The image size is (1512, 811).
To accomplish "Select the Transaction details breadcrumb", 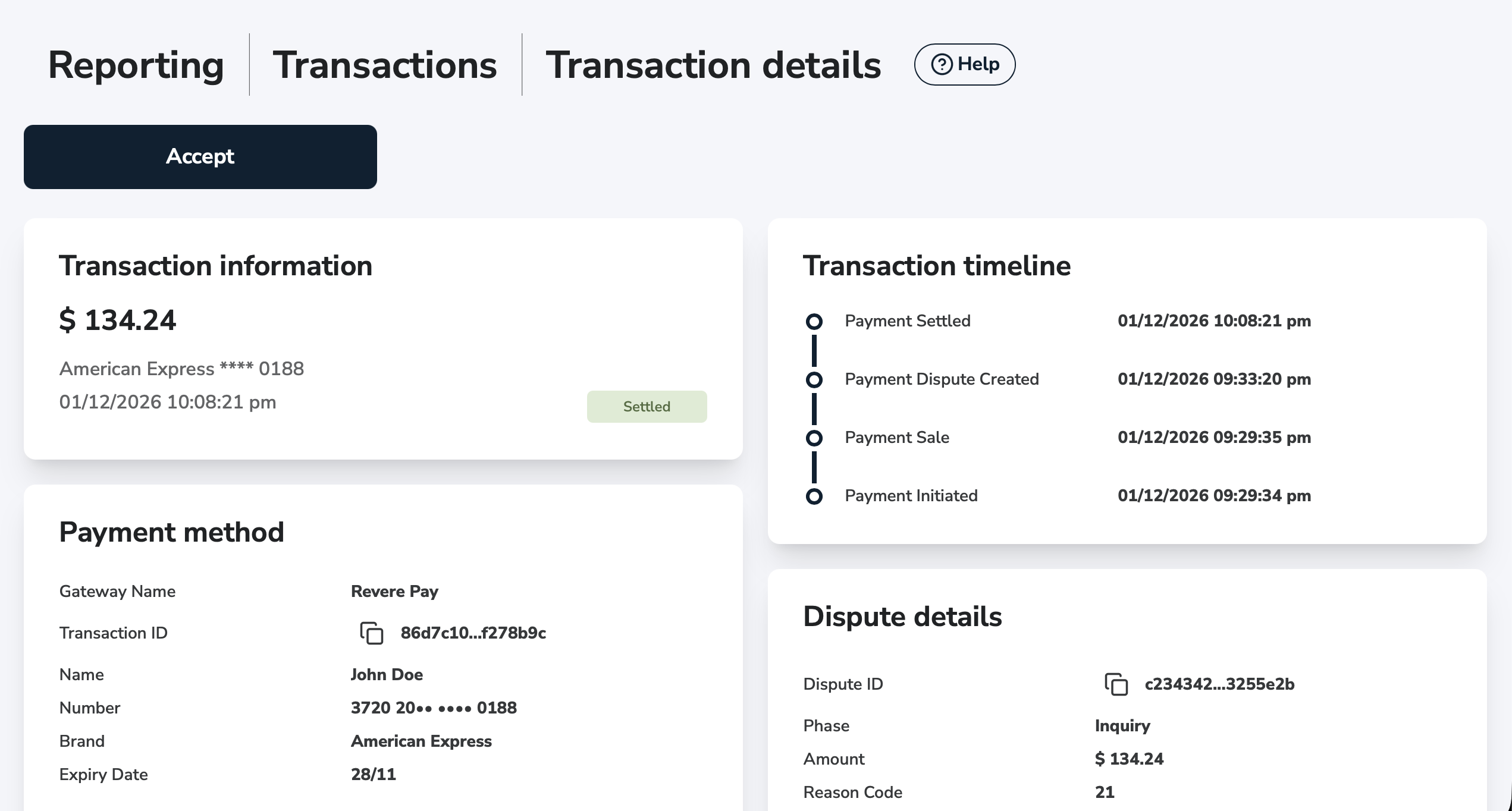I will (x=713, y=65).
